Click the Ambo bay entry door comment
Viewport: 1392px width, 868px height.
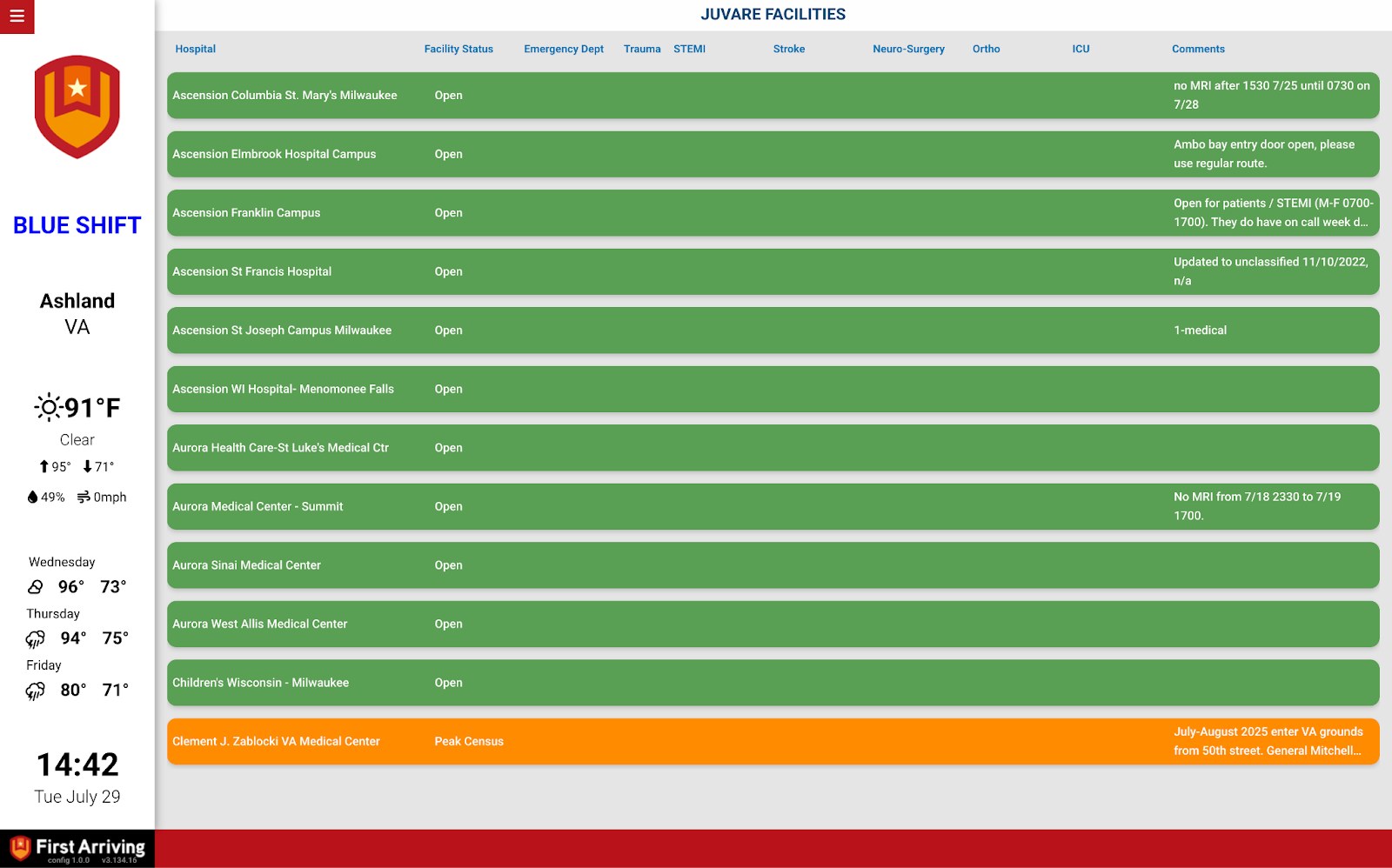coord(1264,154)
